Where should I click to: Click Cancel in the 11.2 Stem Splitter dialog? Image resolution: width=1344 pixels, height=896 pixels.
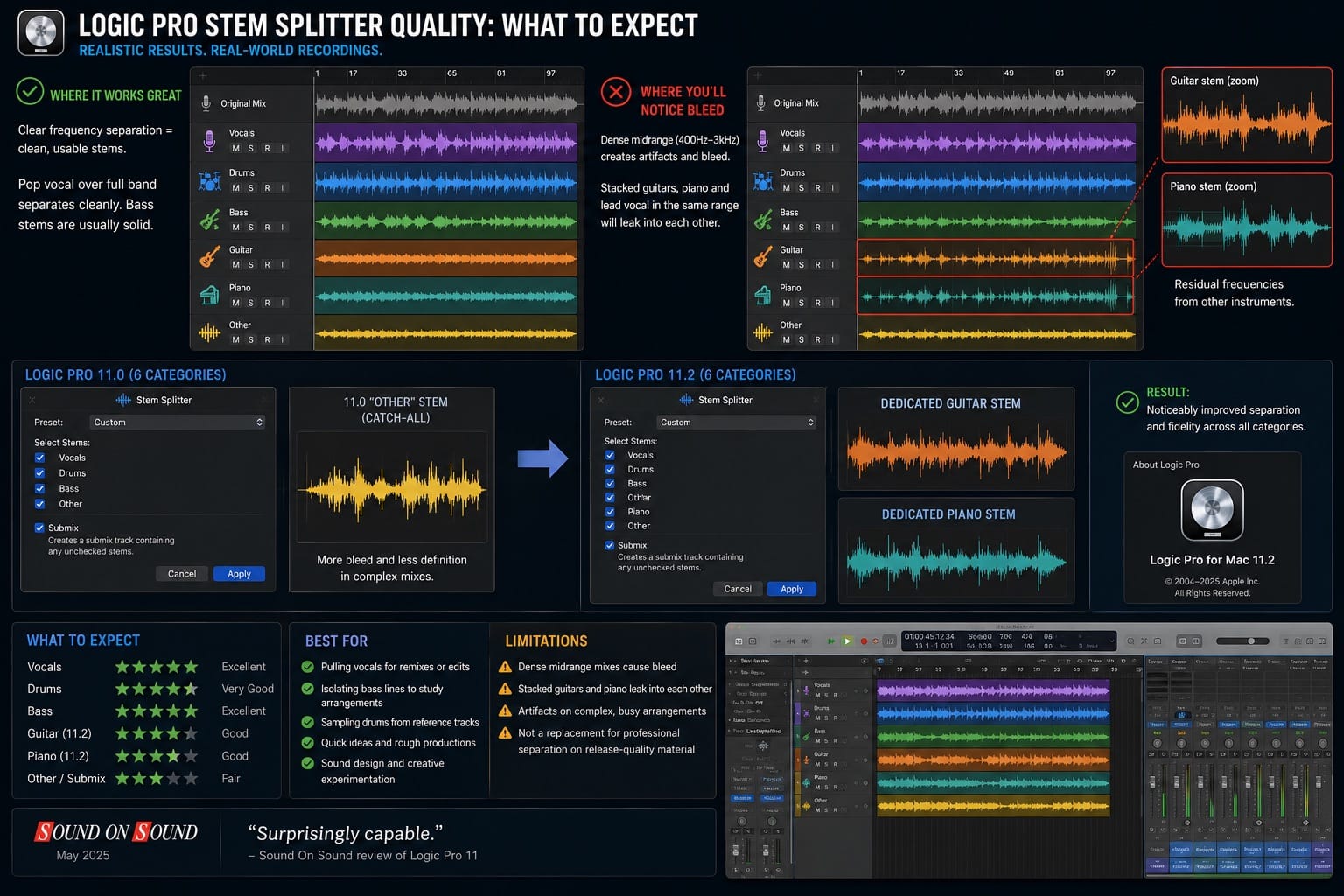[x=738, y=589]
